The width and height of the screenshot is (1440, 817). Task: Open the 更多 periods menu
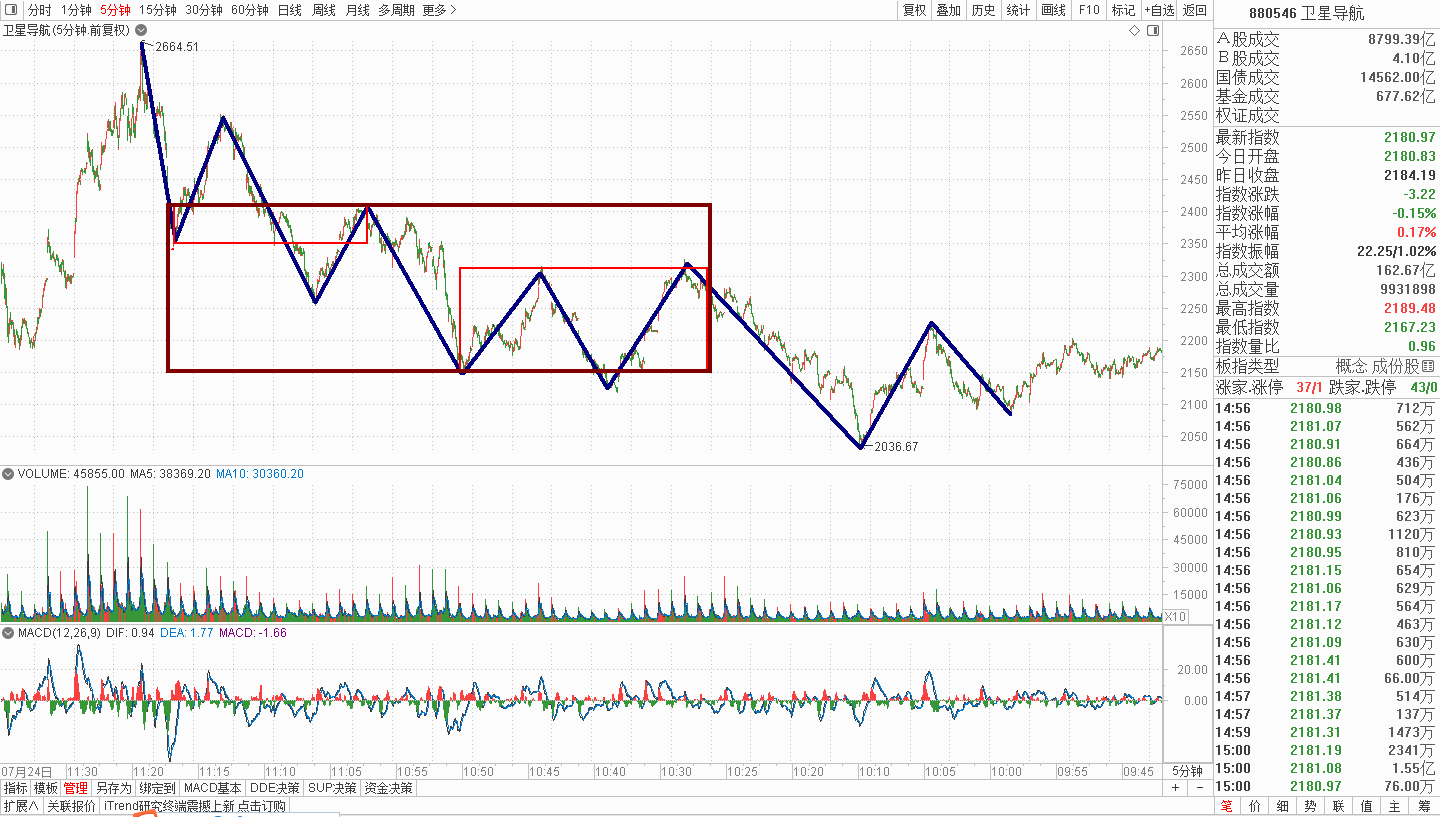[439, 10]
